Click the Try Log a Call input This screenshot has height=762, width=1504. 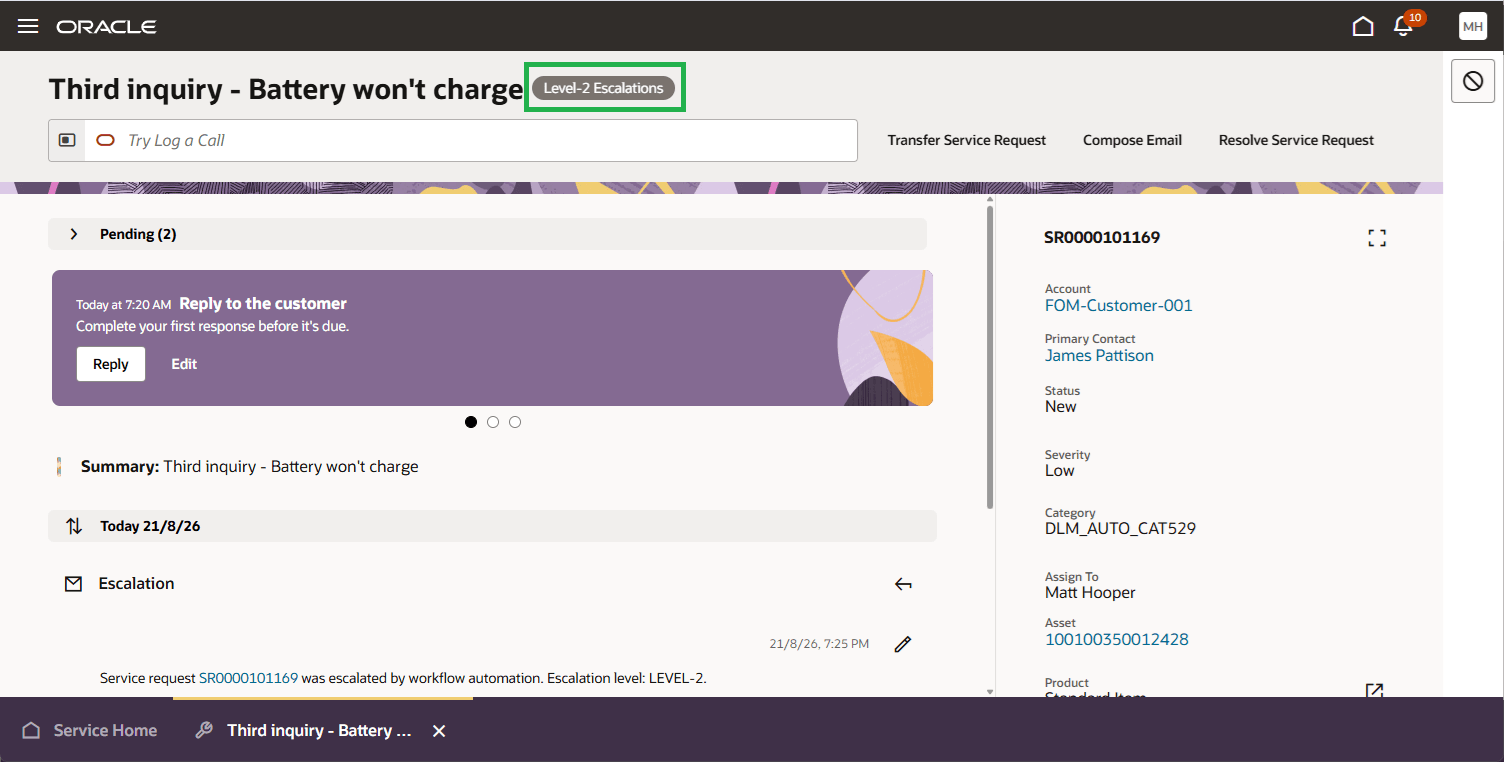(470, 140)
